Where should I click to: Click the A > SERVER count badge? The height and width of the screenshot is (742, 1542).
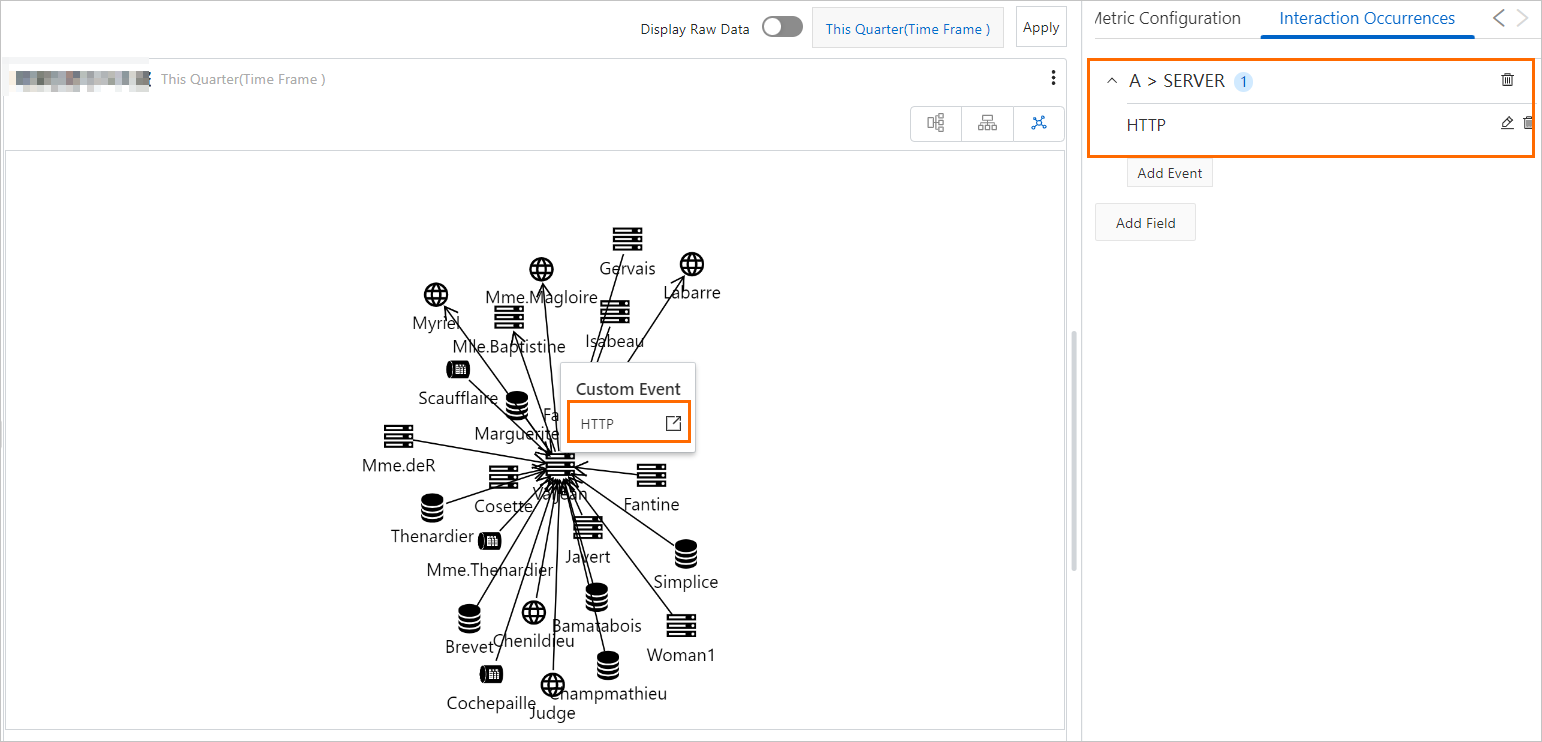point(1243,82)
